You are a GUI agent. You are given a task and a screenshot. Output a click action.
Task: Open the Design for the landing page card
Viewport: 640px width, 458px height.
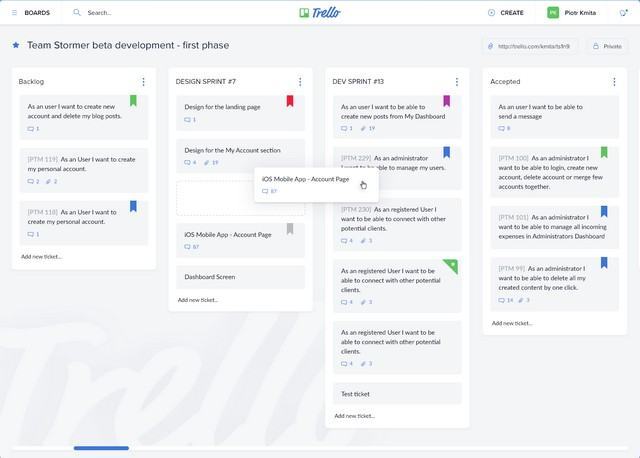pyautogui.click(x=240, y=113)
